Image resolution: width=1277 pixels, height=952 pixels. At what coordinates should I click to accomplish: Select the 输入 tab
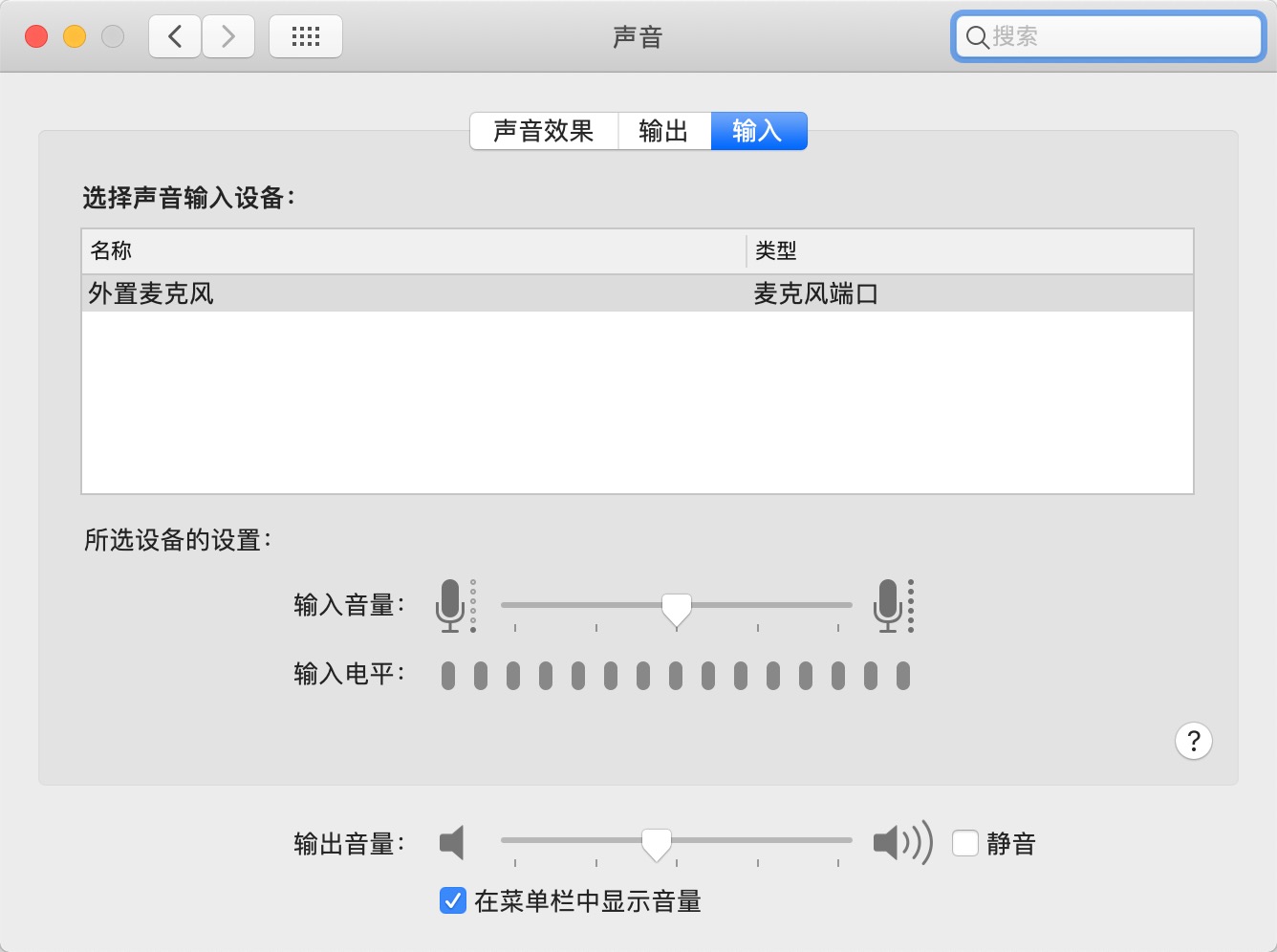click(x=758, y=131)
